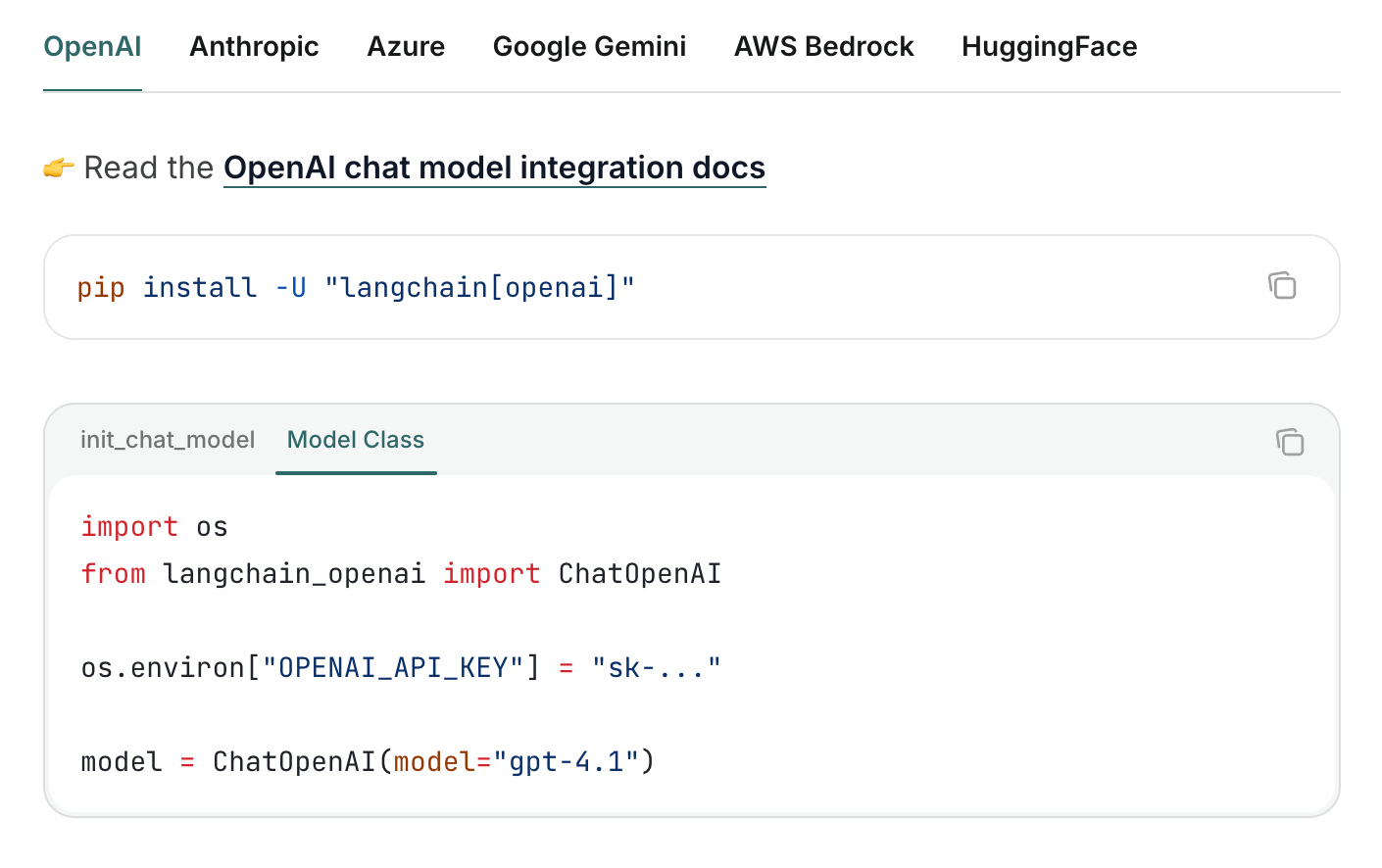Click the "import os" code line
This screenshot has height=868, width=1382.
[x=154, y=527]
